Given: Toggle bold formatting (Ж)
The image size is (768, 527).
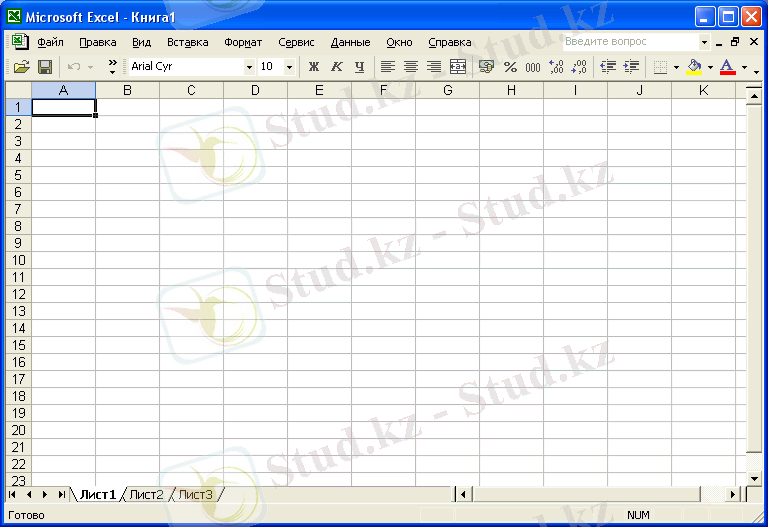Looking at the screenshot, I should (314, 67).
